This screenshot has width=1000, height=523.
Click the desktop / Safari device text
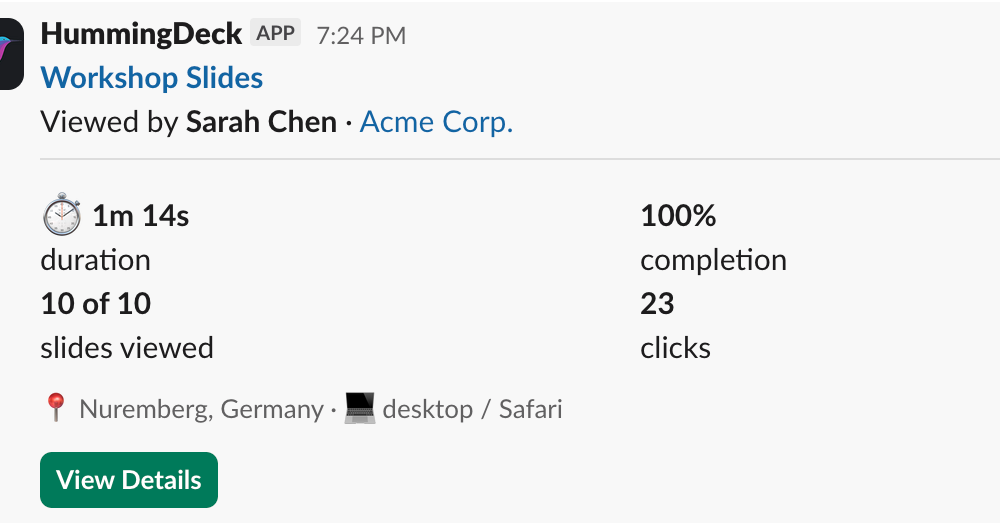click(x=472, y=409)
